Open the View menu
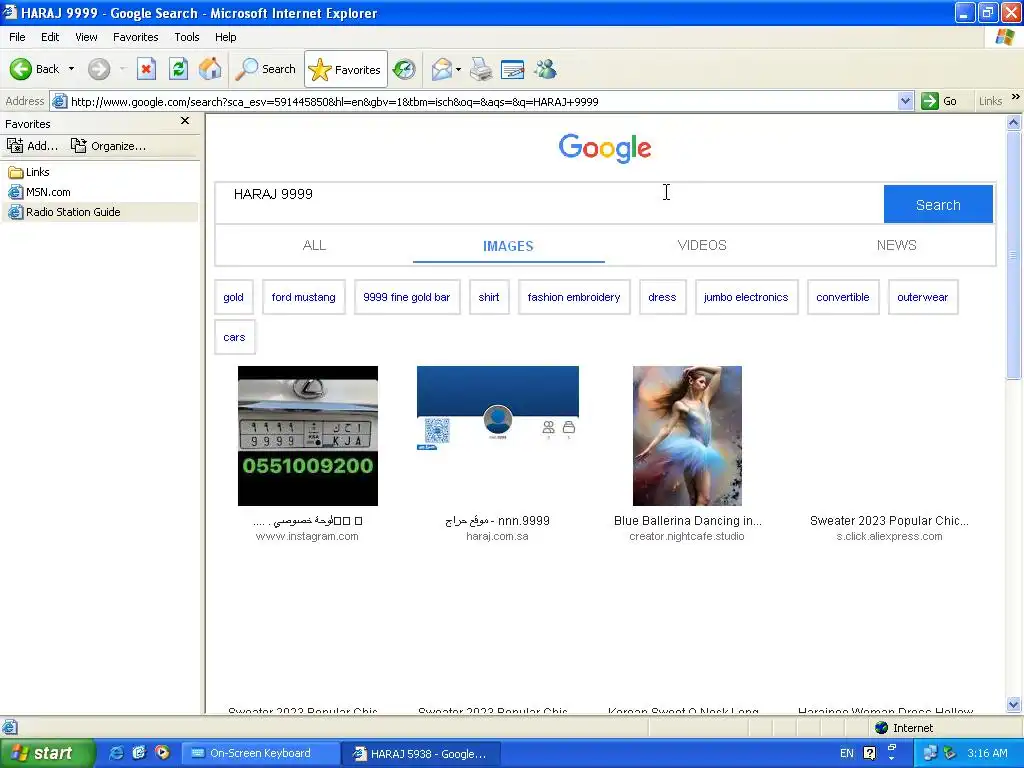 (x=86, y=37)
